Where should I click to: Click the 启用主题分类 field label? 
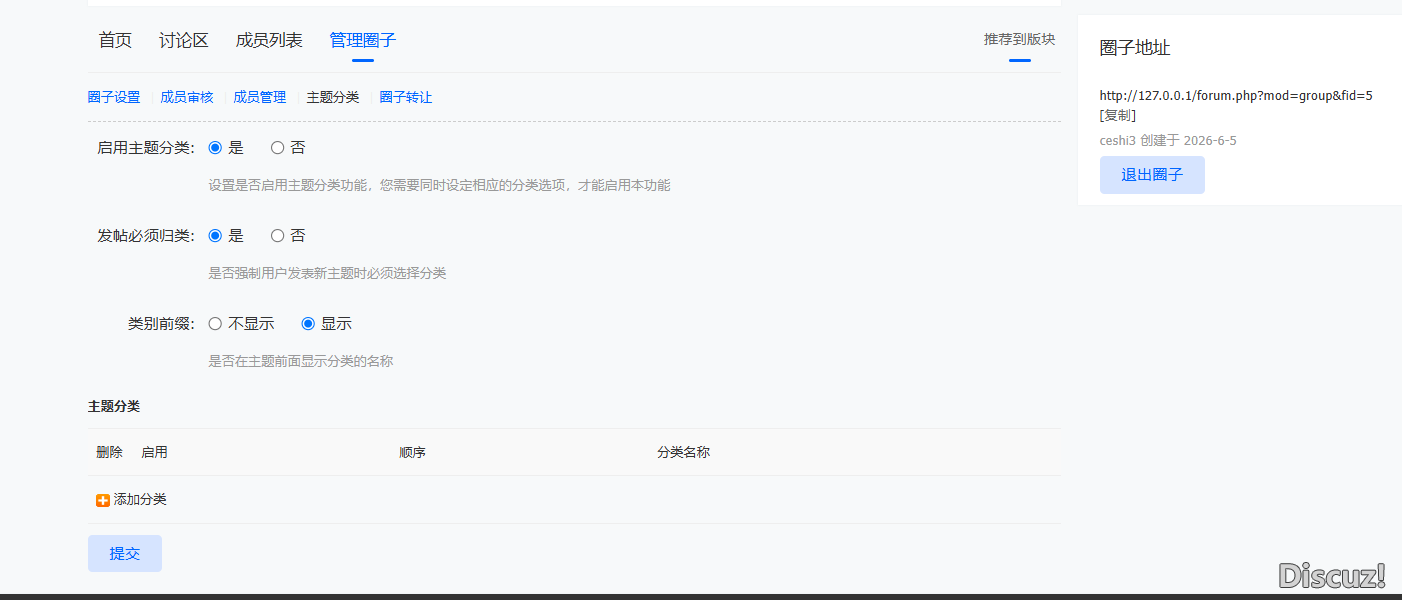[146, 148]
